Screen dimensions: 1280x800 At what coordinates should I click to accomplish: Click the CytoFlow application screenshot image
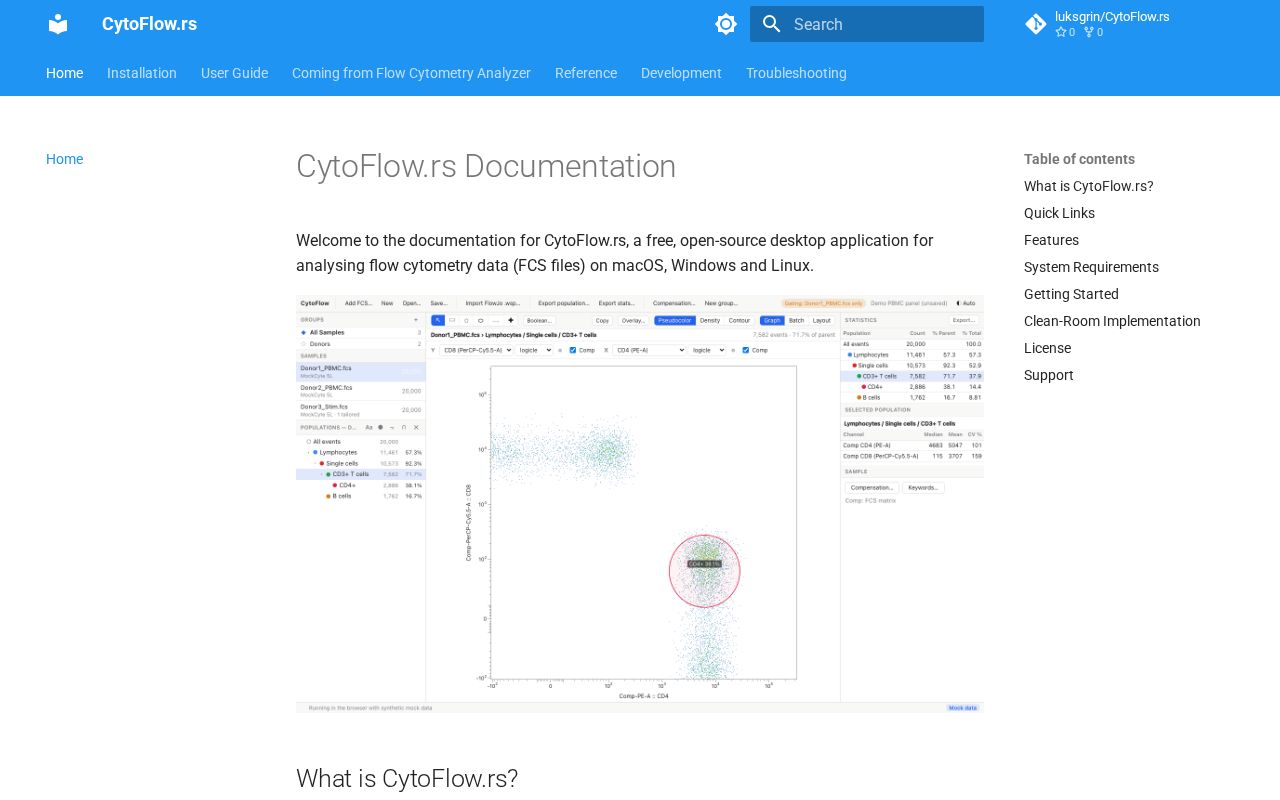coord(640,504)
